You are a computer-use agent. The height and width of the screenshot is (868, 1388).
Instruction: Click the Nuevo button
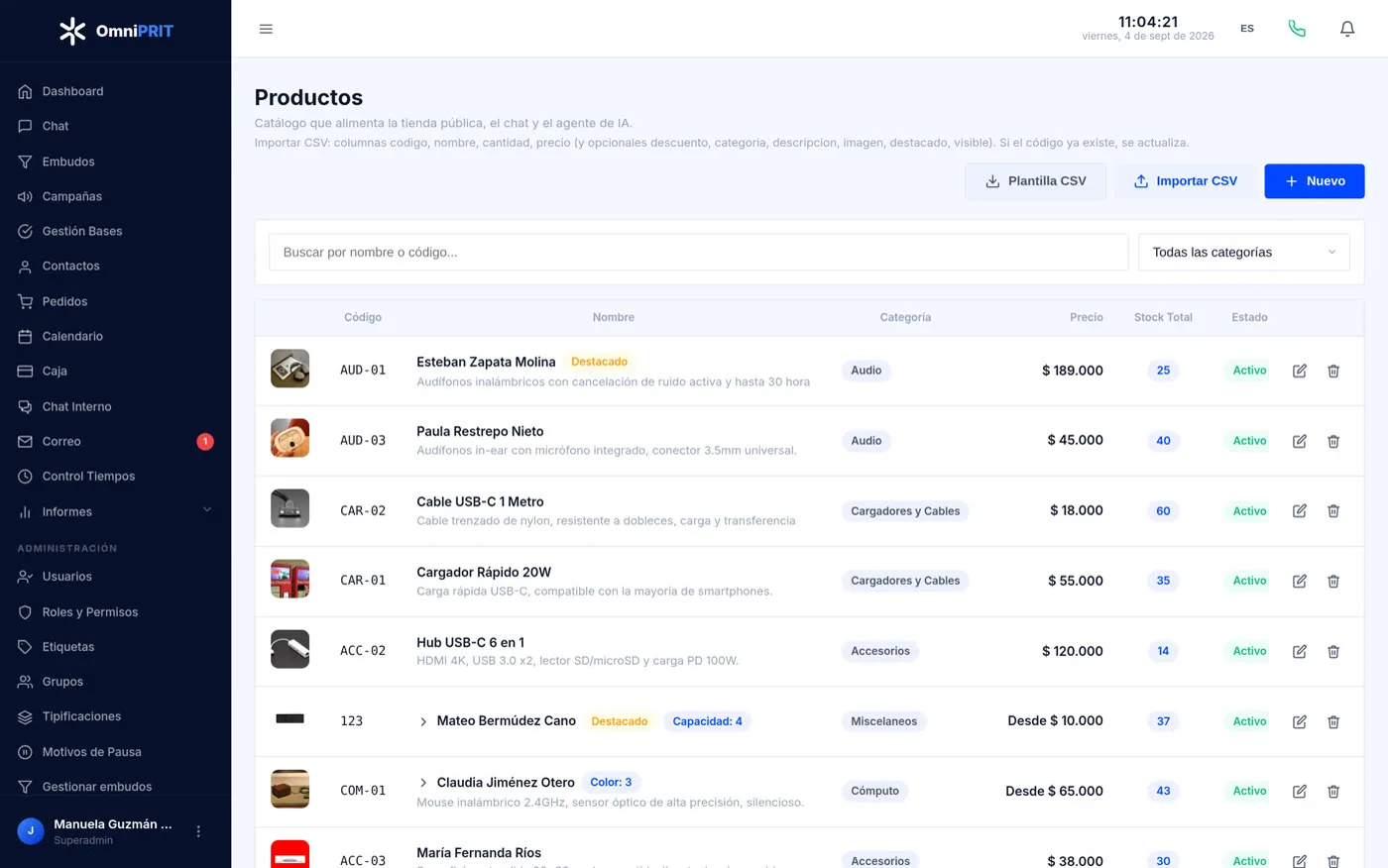coord(1314,181)
